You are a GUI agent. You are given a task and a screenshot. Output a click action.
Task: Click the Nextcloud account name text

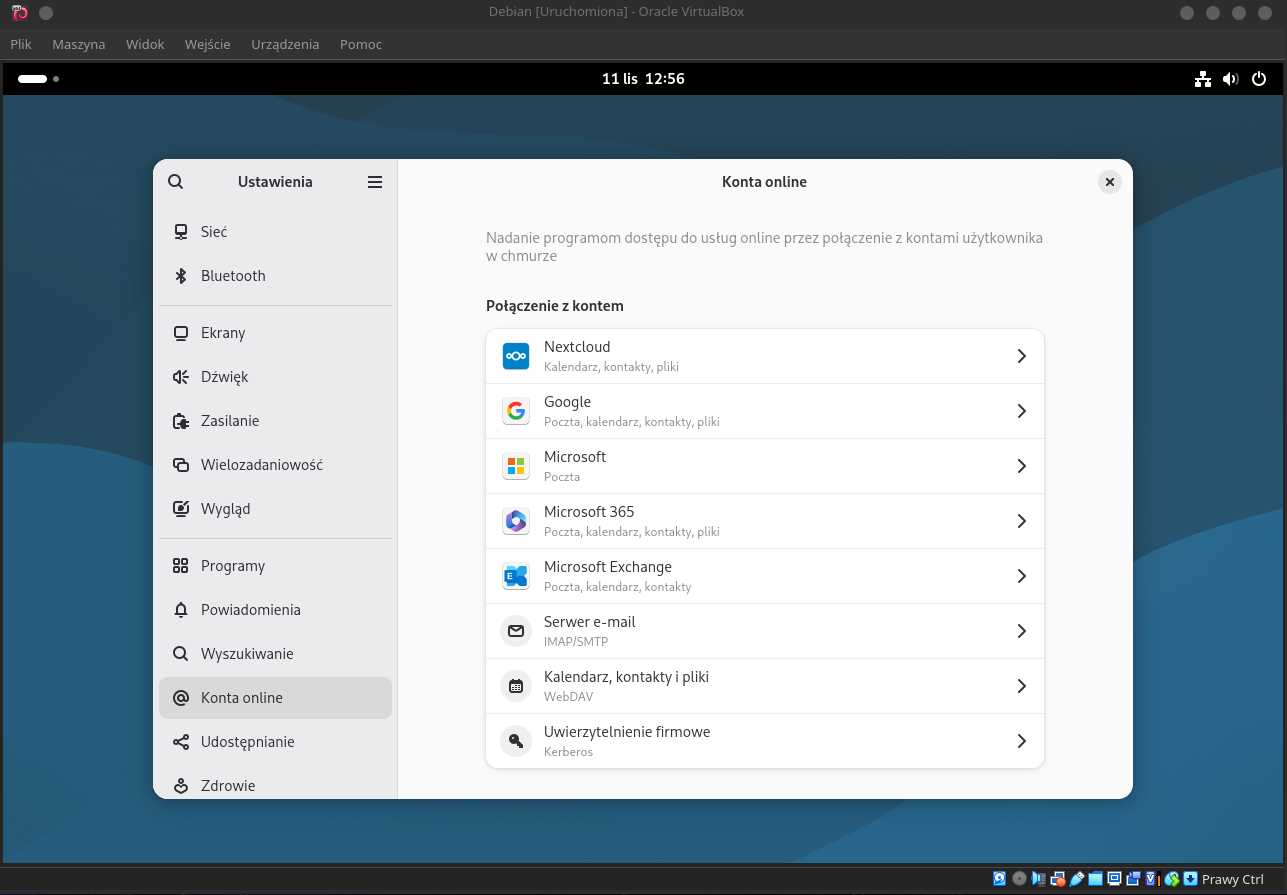pyautogui.click(x=577, y=347)
